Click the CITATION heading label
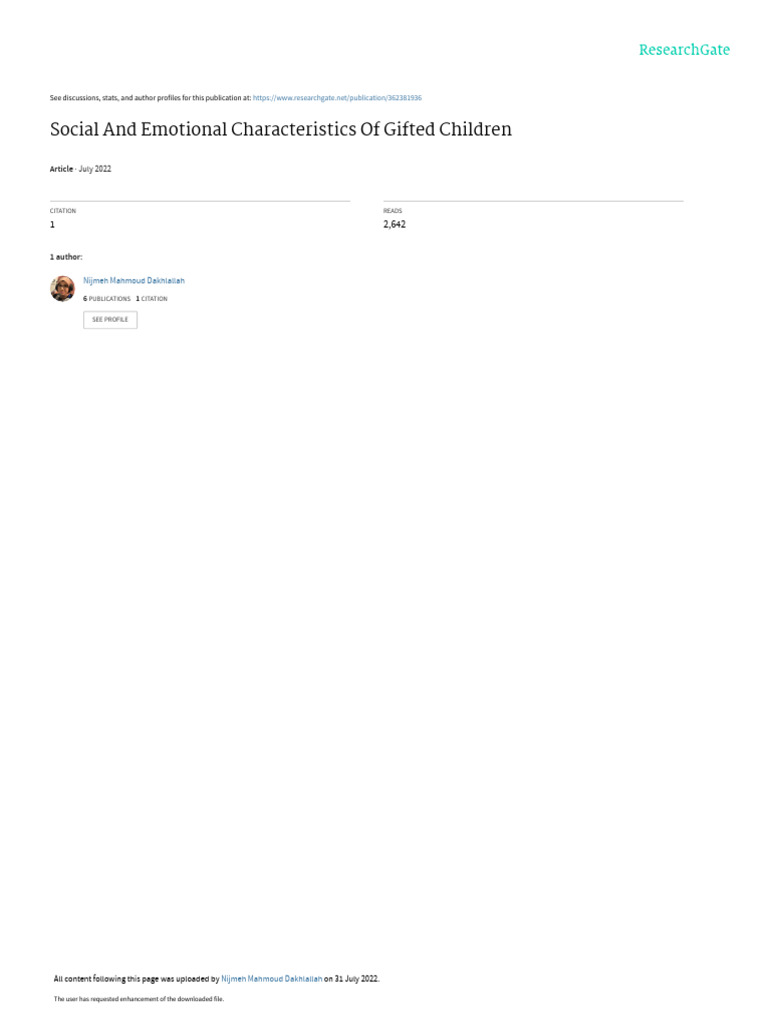Image resolution: width=768 pixels, height=1024 pixels. click(63, 211)
